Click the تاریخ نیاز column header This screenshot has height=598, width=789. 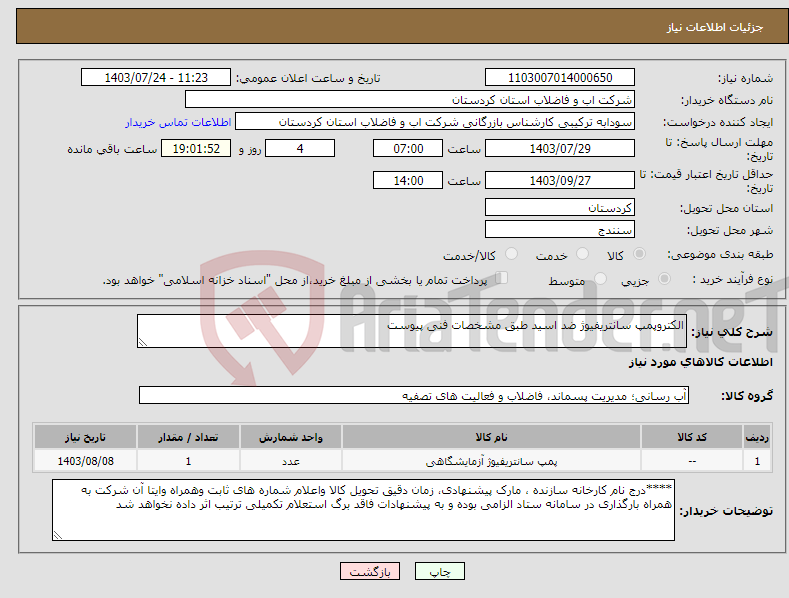point(86,437)
